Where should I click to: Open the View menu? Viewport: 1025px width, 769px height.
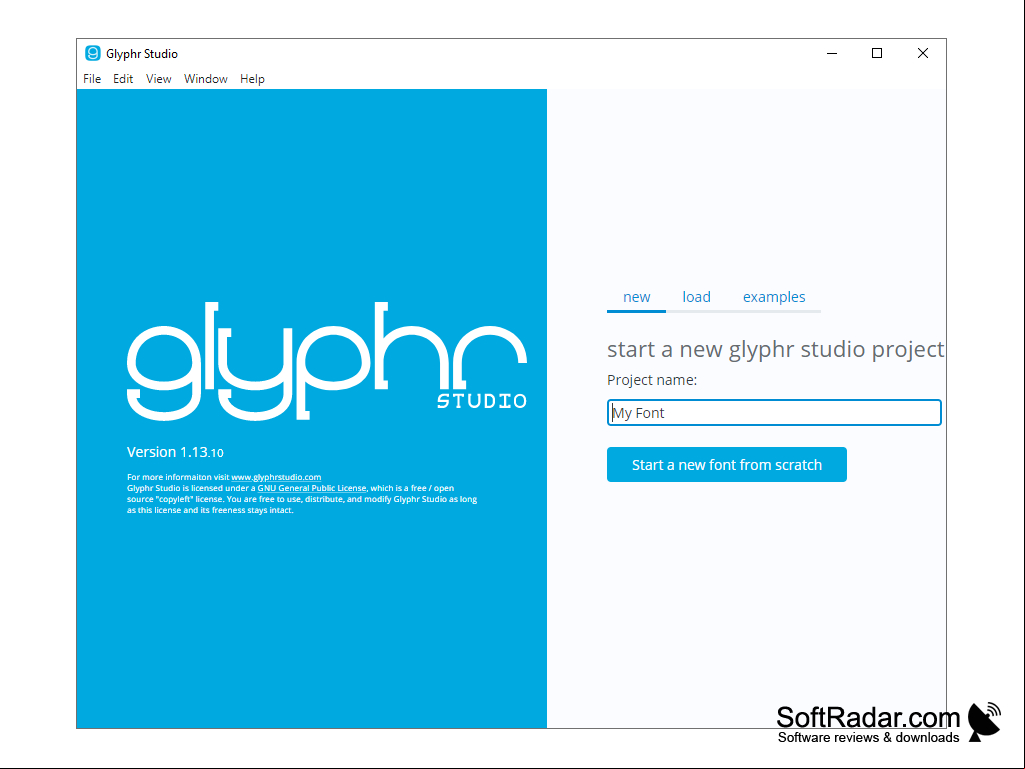pos(158,78)
